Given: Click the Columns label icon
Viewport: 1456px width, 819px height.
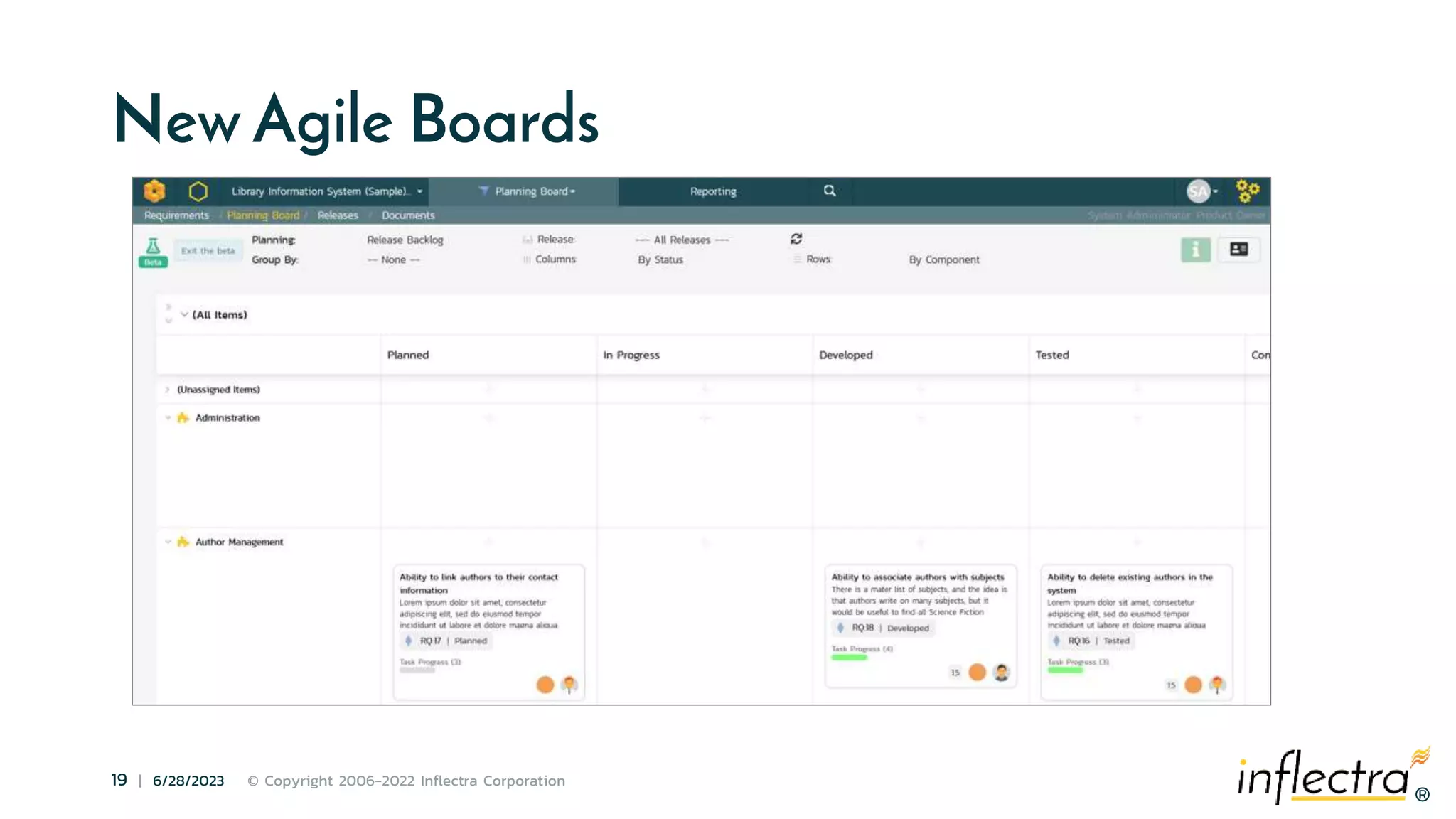Looking at the screenshot, I should pyautogui.click(x=527, y=260).
